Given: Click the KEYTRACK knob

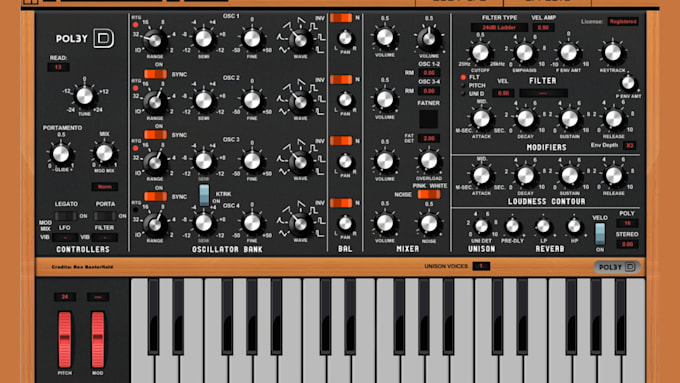Looking at the screenshot, I should pos(613,52).
